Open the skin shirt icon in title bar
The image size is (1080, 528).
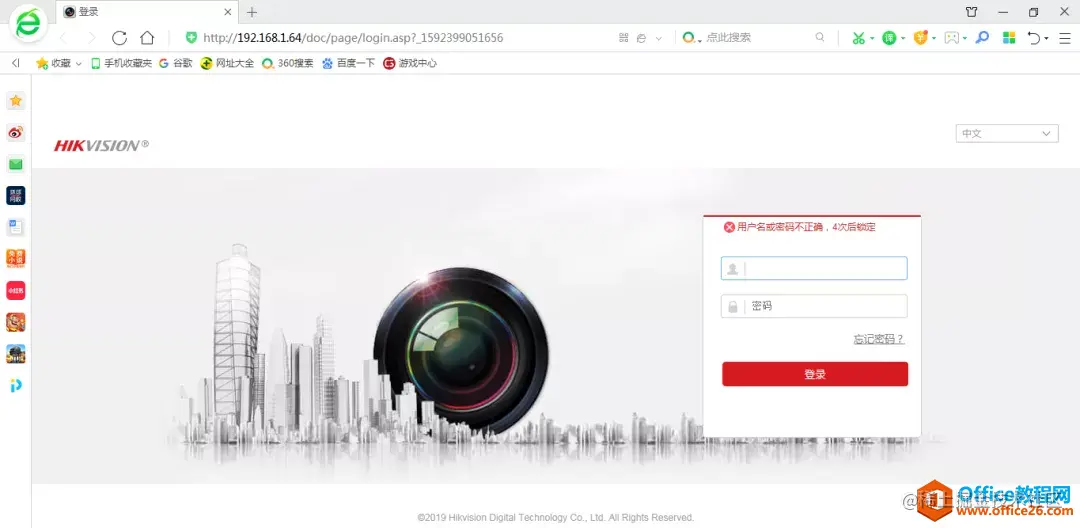[x=971, y=12]
